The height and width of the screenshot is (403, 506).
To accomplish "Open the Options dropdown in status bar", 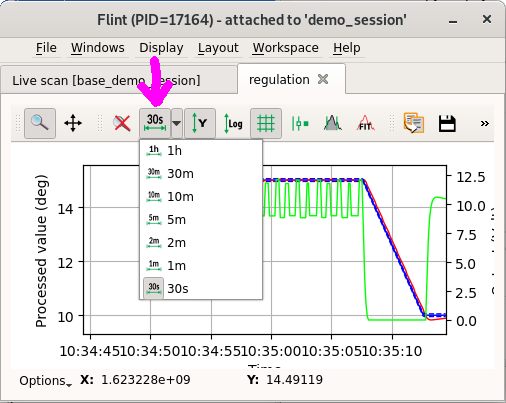I will tap(45, 381).
